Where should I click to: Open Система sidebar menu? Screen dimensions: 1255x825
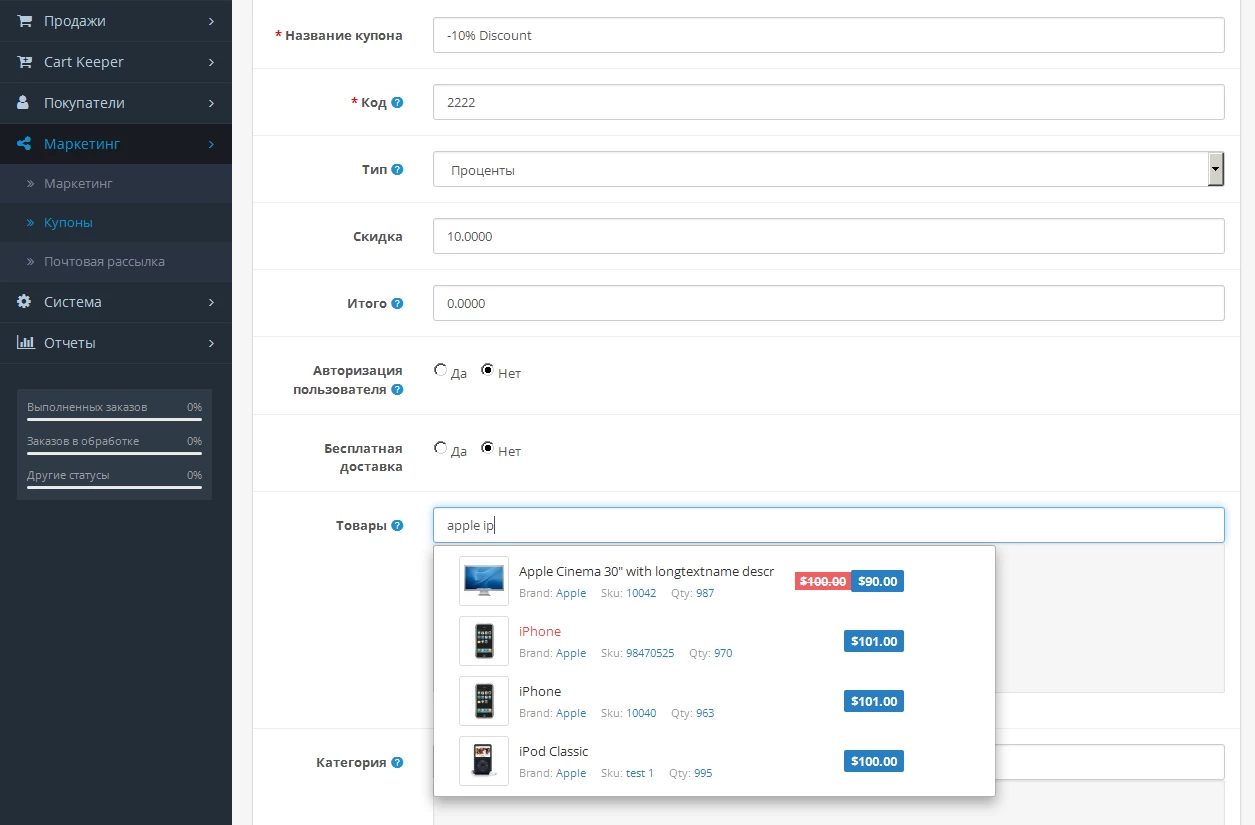tap(116, 301)
